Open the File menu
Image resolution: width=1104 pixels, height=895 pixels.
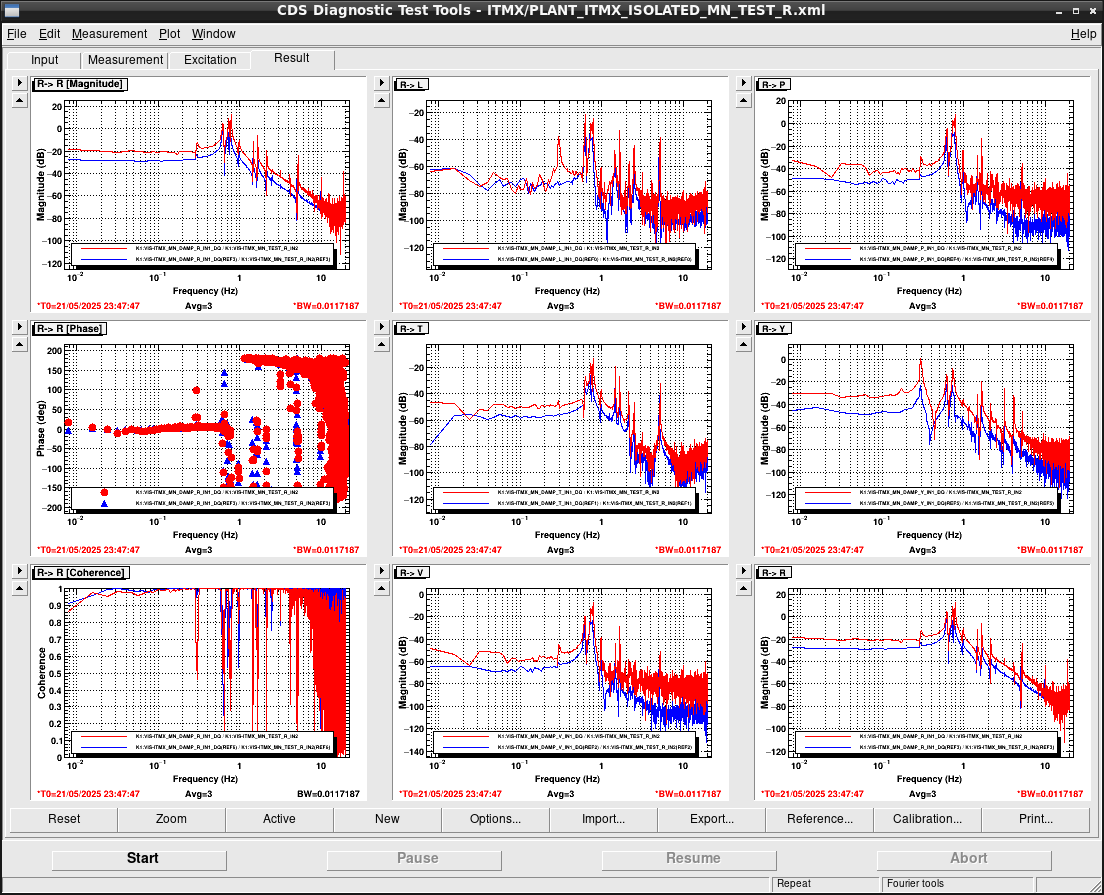(x=16, y=34)
